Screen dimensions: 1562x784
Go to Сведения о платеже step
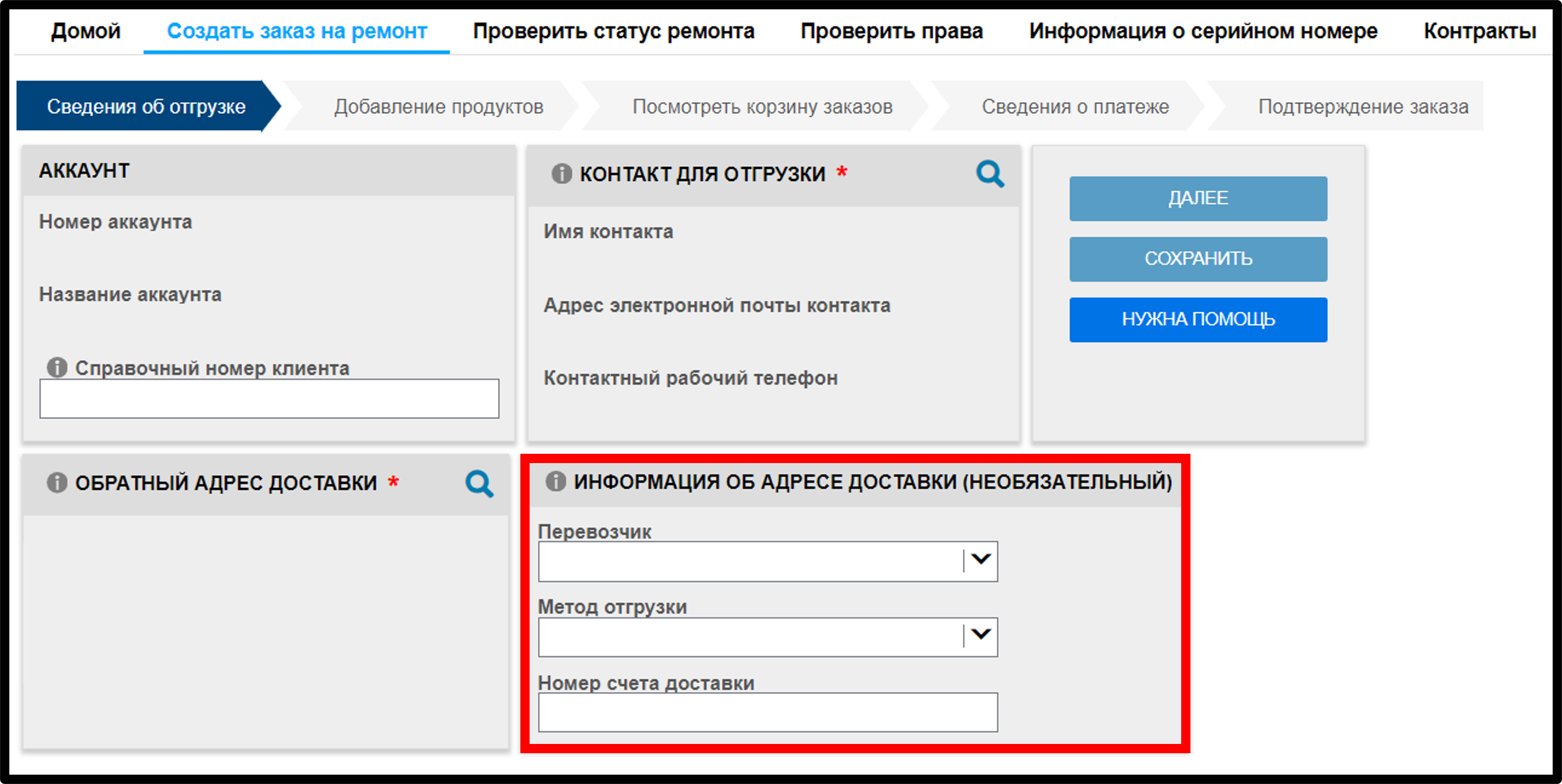point(1075,106)
